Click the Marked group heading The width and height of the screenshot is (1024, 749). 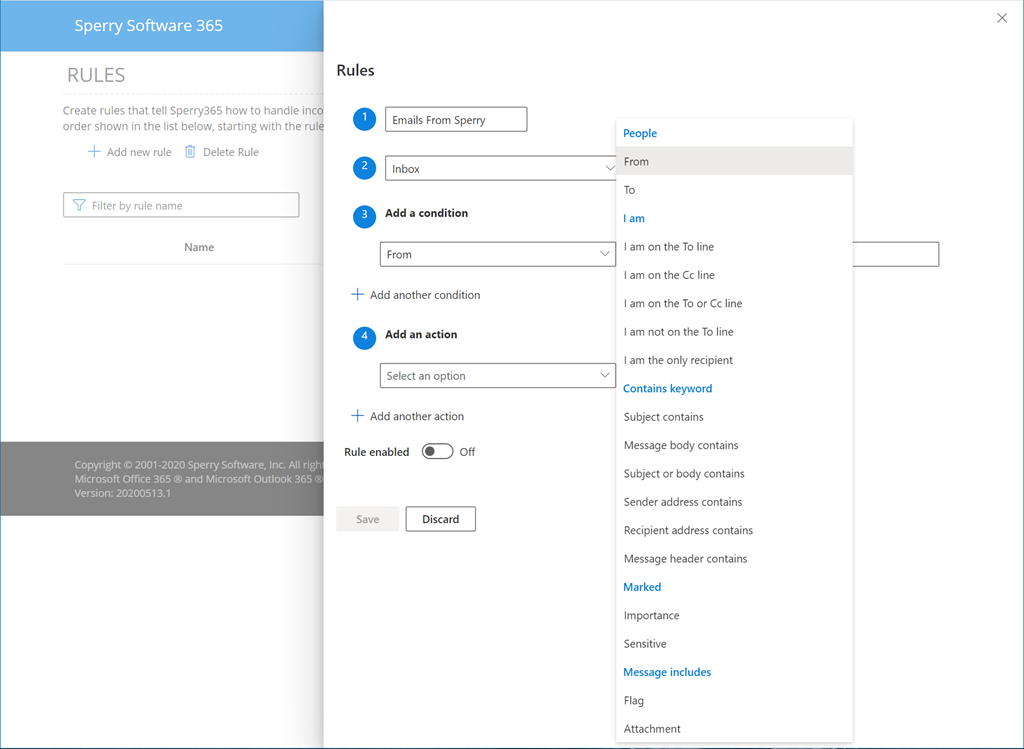(x=642, y=587)
